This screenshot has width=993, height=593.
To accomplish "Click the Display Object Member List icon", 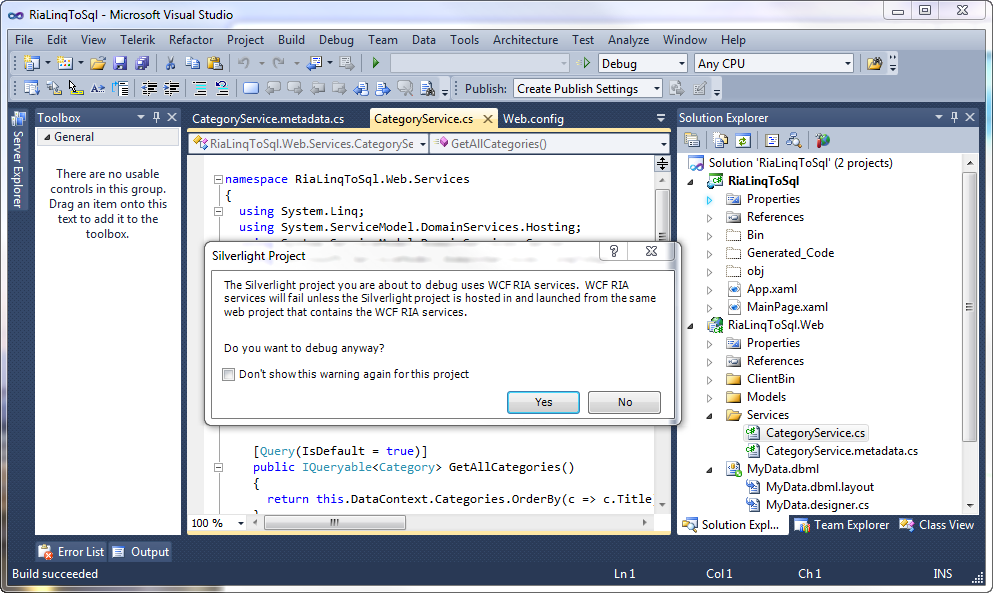I will click(x=32, y=89).
